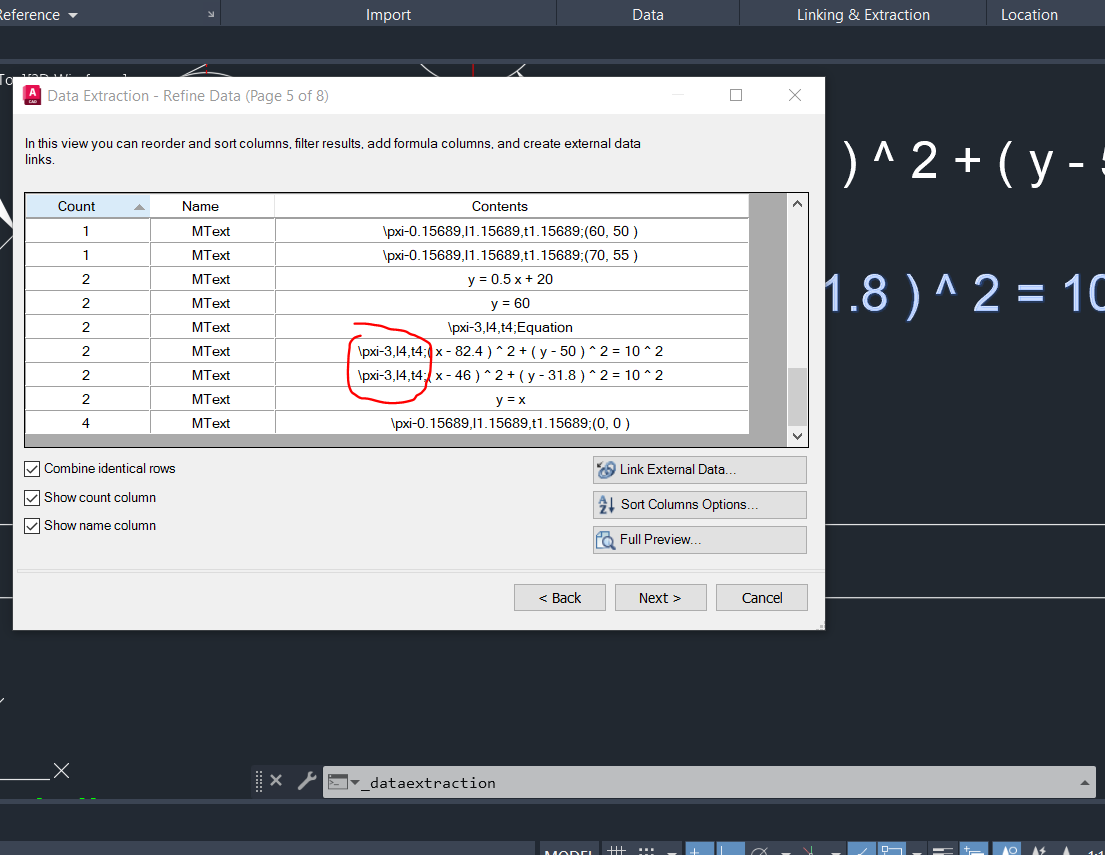Click the table scrollbar down arrow
The height and width of the screenshot is (855, 1105).
pyautogui.click(x=797, y=436)
